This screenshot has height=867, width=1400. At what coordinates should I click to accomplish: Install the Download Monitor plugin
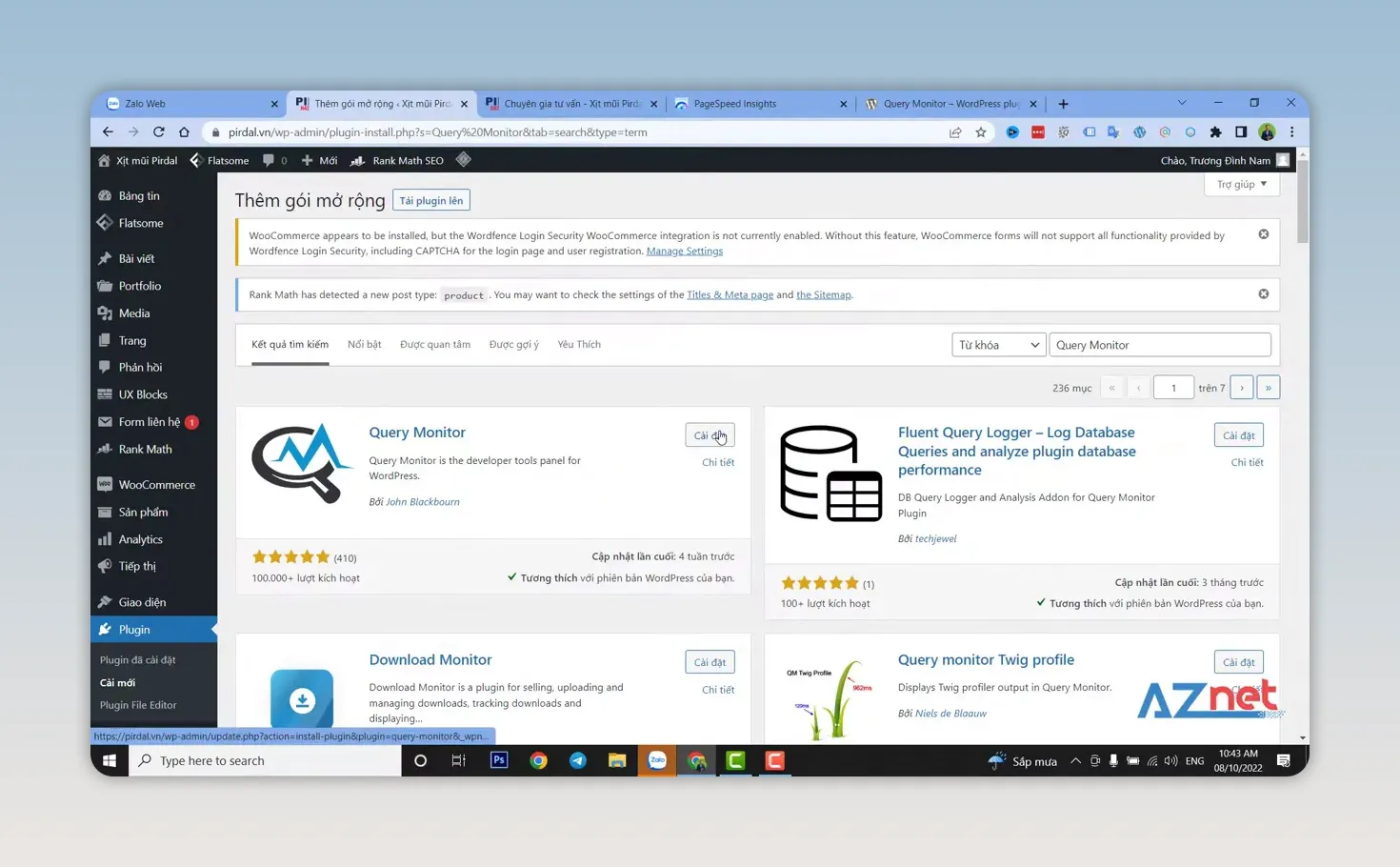point(710,662)
